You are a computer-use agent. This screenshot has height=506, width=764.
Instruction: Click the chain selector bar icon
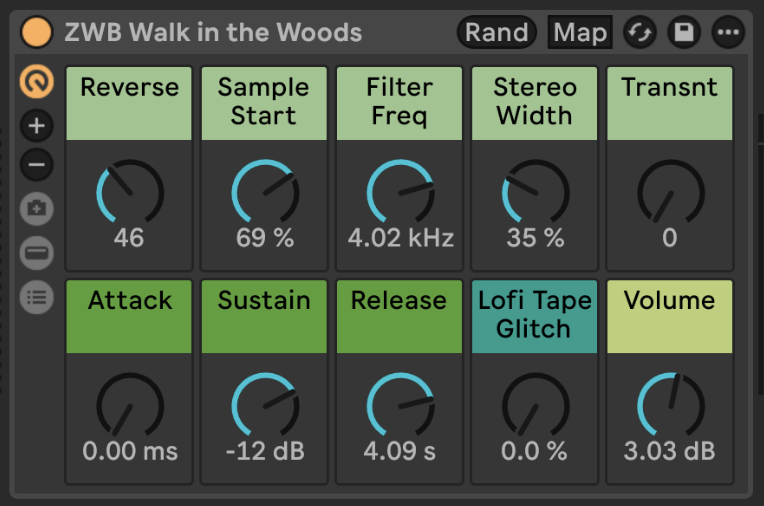37,253
